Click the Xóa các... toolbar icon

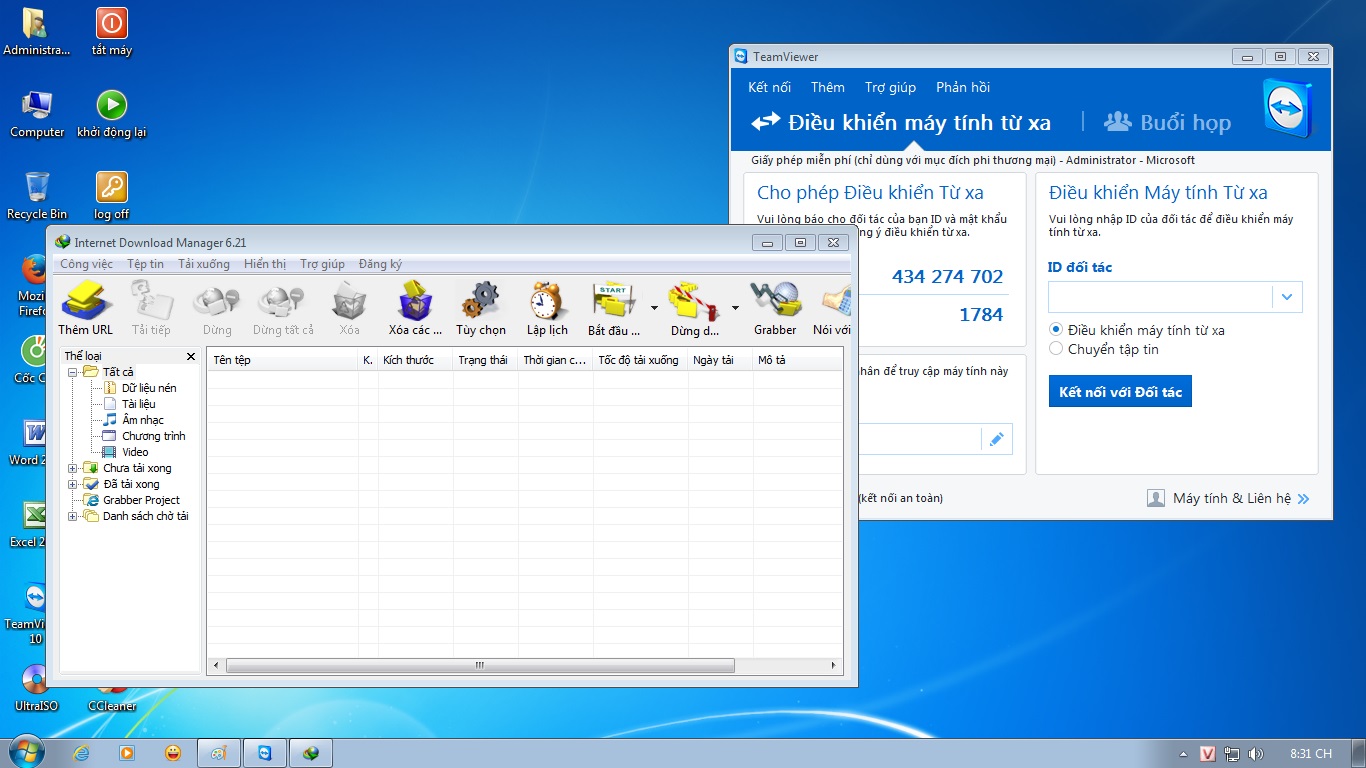point(415,308)
